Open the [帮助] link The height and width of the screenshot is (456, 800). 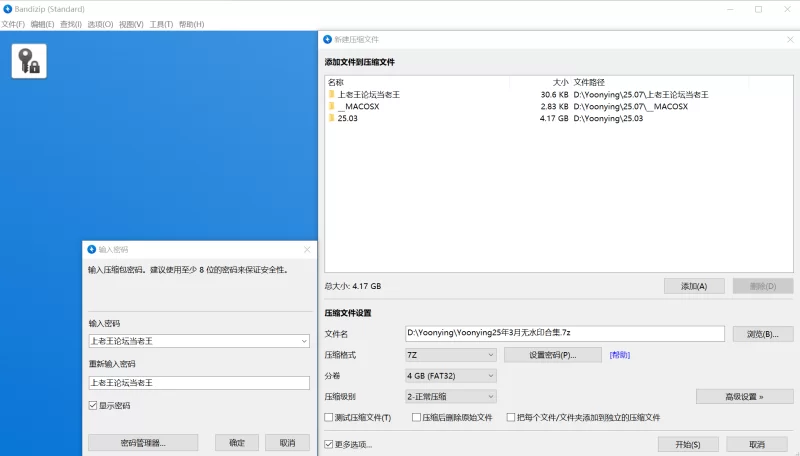coord(619,355)
